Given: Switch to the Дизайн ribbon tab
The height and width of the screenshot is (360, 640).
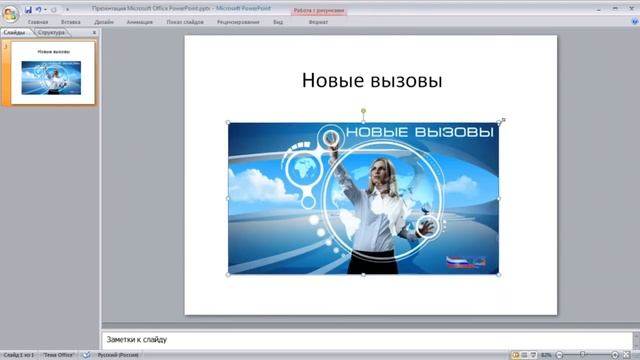Looking at the screenshot, I should coord(104,22).
